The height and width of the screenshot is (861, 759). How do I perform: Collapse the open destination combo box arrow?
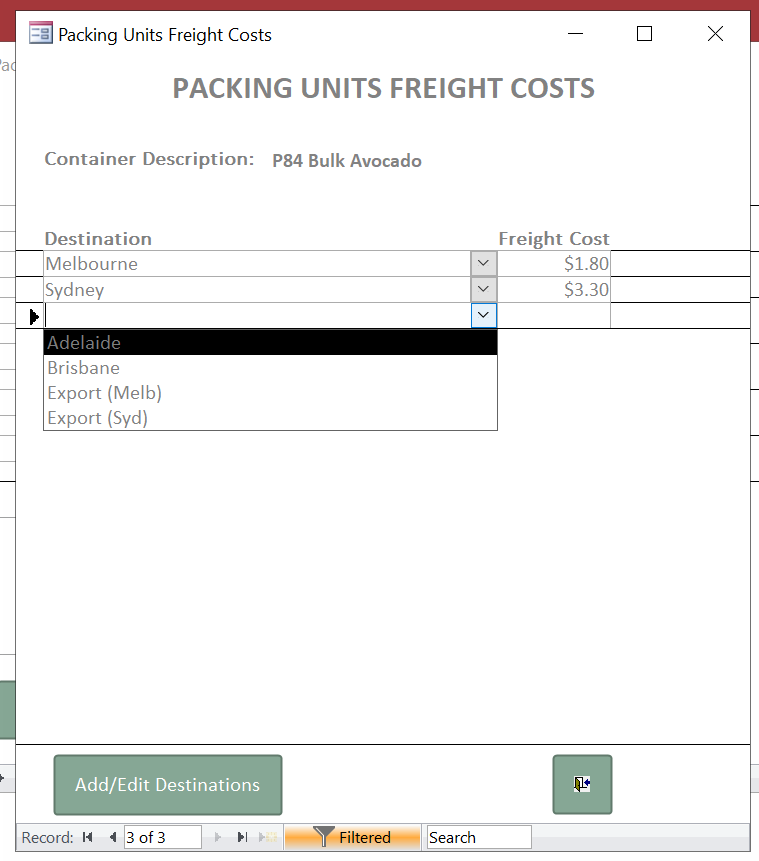pyautogui.click(x=484, y=315)
